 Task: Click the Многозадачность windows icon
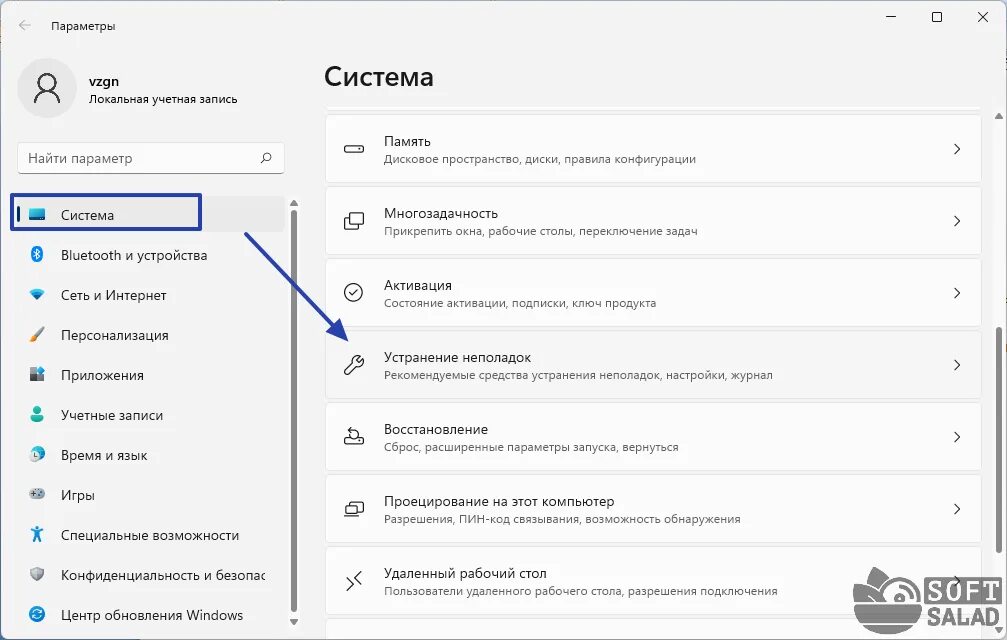click(x=354, y=221)
